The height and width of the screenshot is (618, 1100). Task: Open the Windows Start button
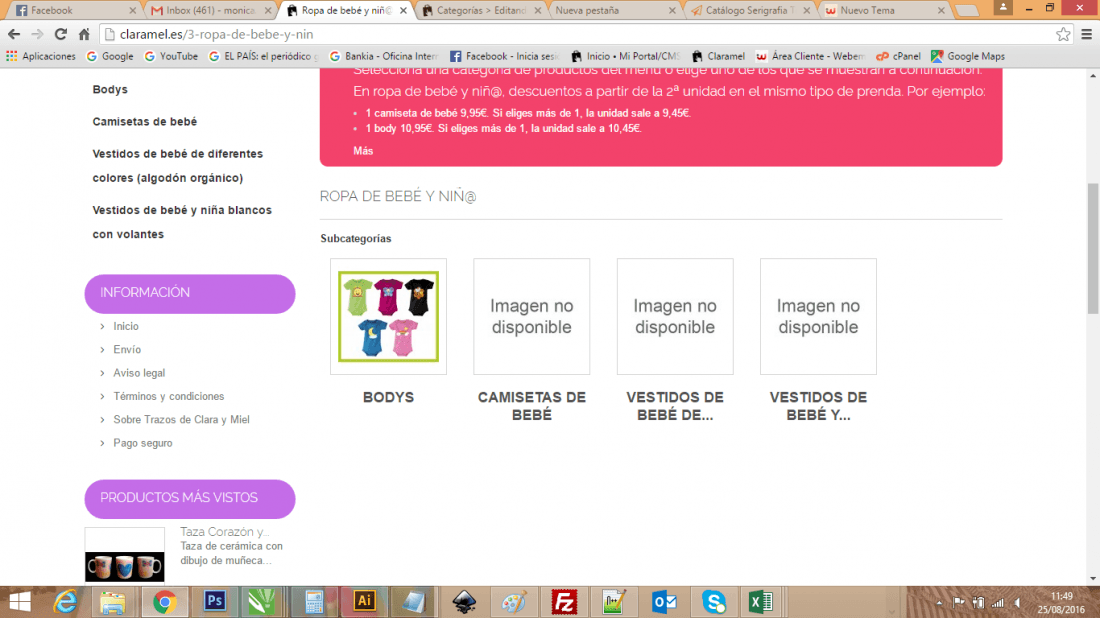(20, 602)
